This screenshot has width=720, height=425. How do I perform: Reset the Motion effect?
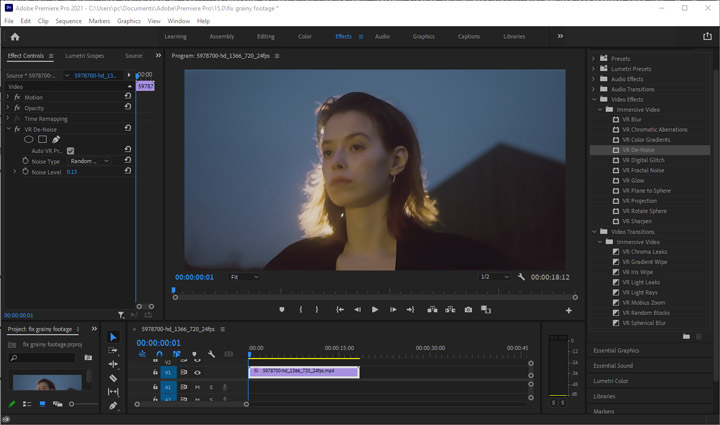pos(128,96)
